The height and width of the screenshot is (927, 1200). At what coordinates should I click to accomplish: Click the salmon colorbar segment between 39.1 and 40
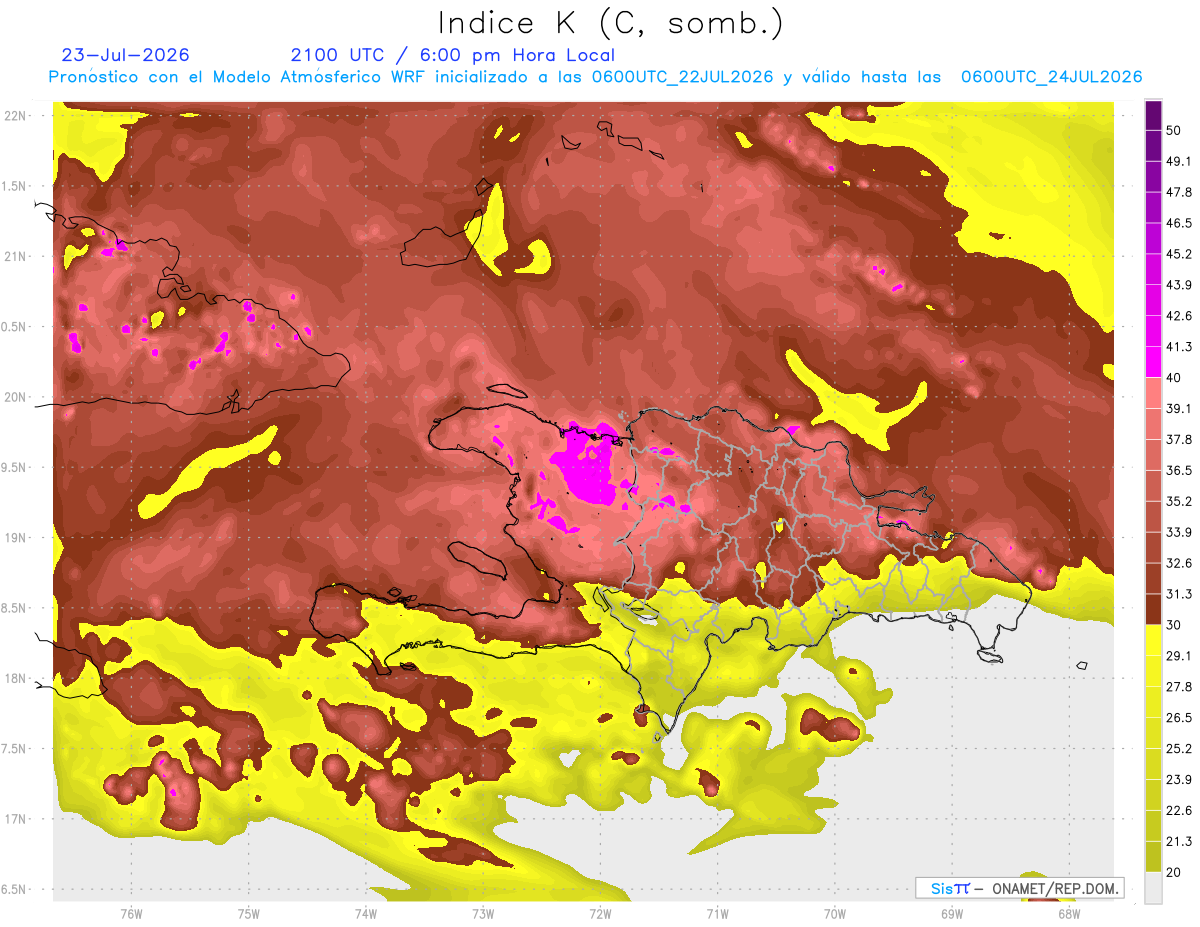[x=1153, y=393]
